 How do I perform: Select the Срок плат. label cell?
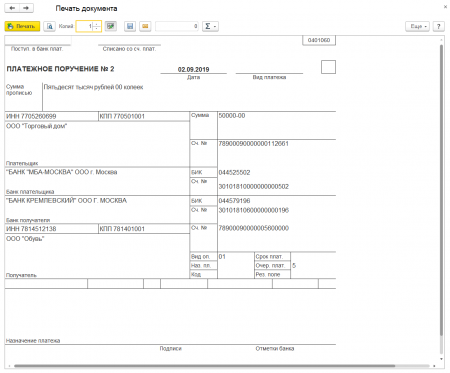click(x=272, y=257)
